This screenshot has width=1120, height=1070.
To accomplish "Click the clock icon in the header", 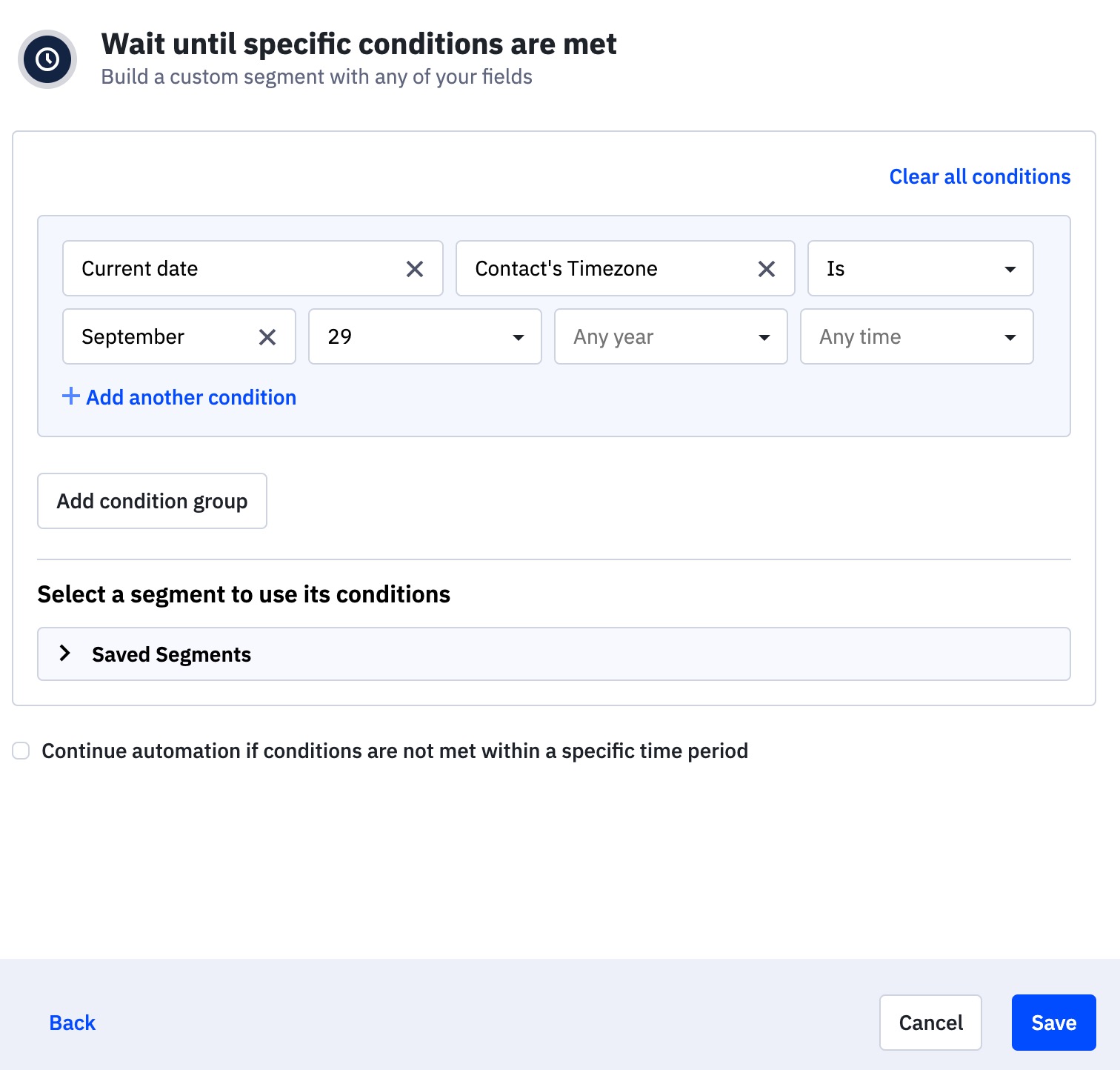I will pyautogui.click(x=47, y=59).
